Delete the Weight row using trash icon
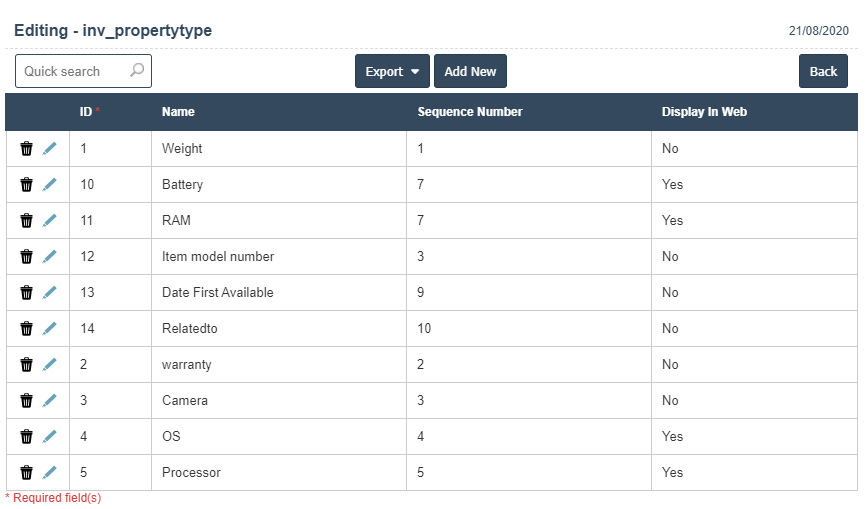868x509 pixels. click(x=27, y=148)
